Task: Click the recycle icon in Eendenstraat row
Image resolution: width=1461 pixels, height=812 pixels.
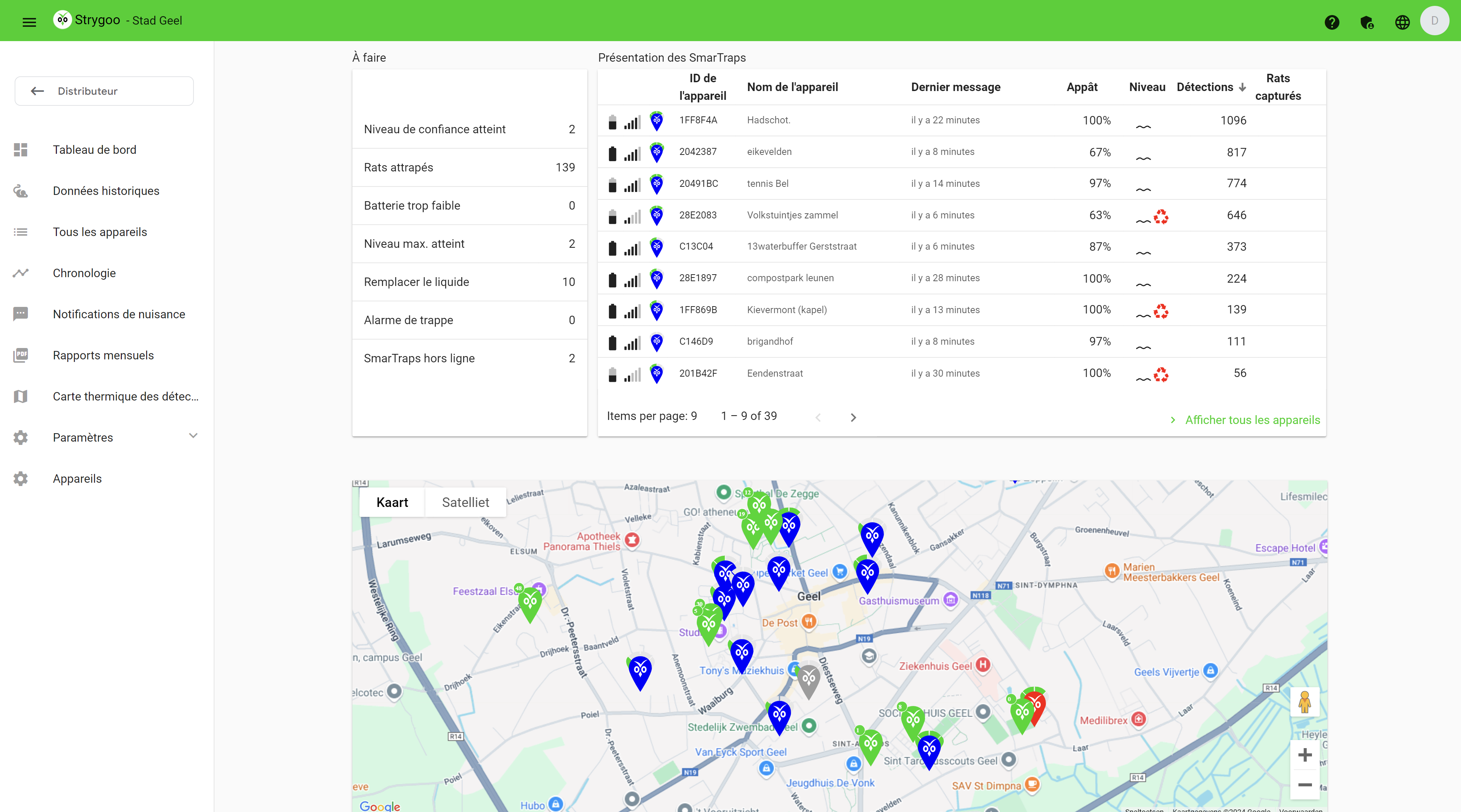Action: point(1160,374)
